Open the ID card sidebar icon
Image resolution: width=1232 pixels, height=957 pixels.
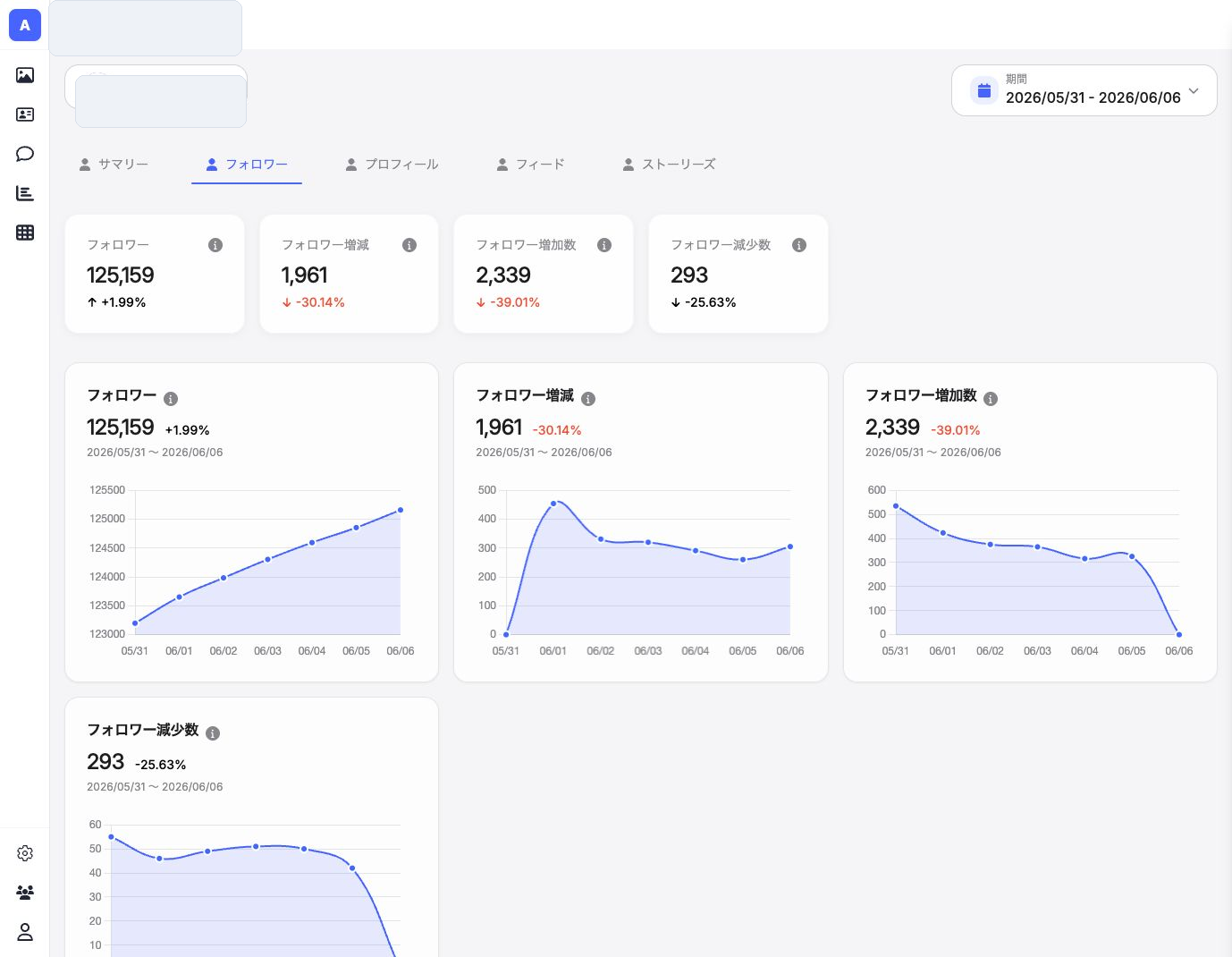(x=25, y=114)
